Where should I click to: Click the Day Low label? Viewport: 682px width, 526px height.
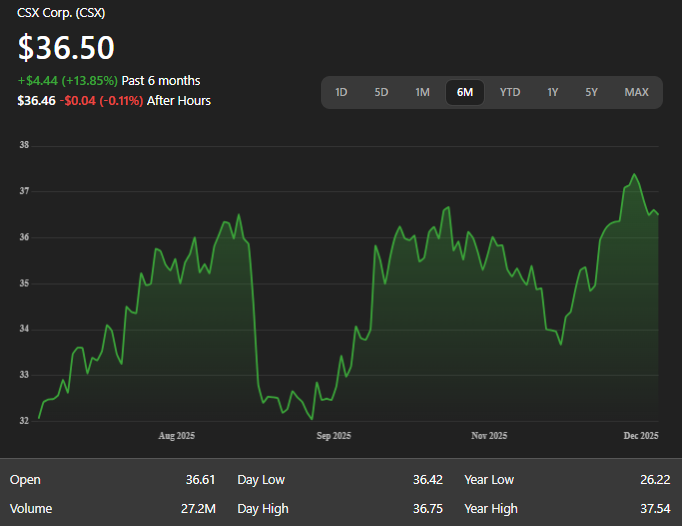(x=261, y=479)
